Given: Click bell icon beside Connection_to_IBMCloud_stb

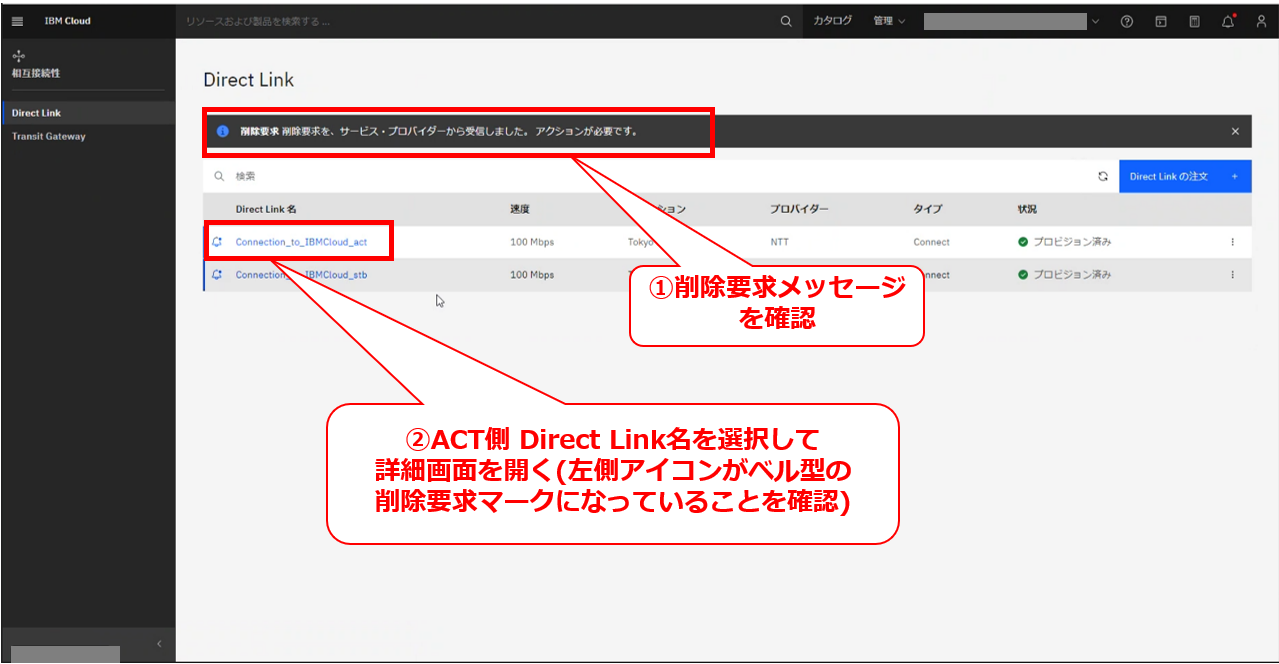Looking at the screenshot, I should click(x=217, y=274).
